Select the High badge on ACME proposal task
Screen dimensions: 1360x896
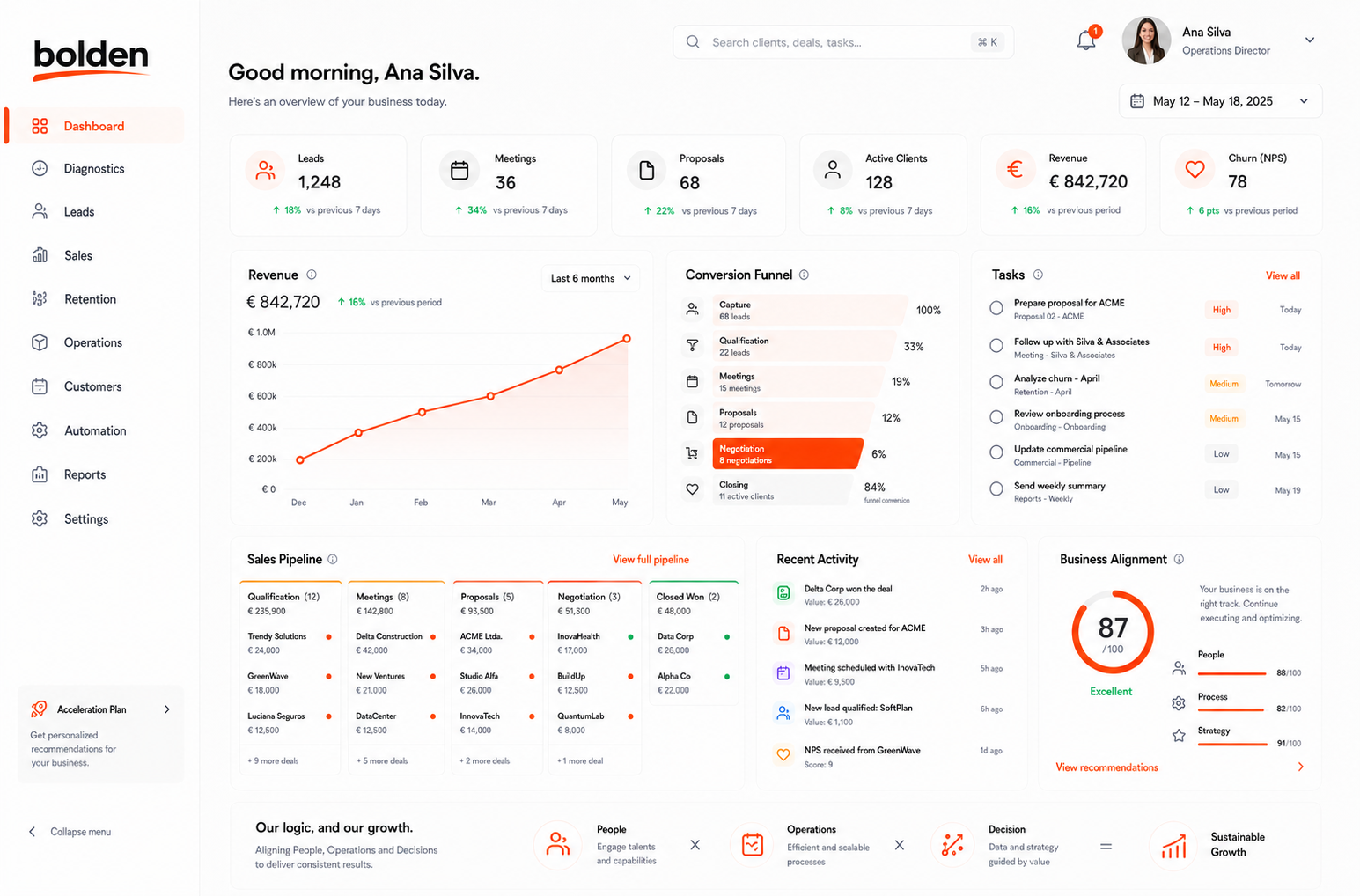(x=1221, y=310)
